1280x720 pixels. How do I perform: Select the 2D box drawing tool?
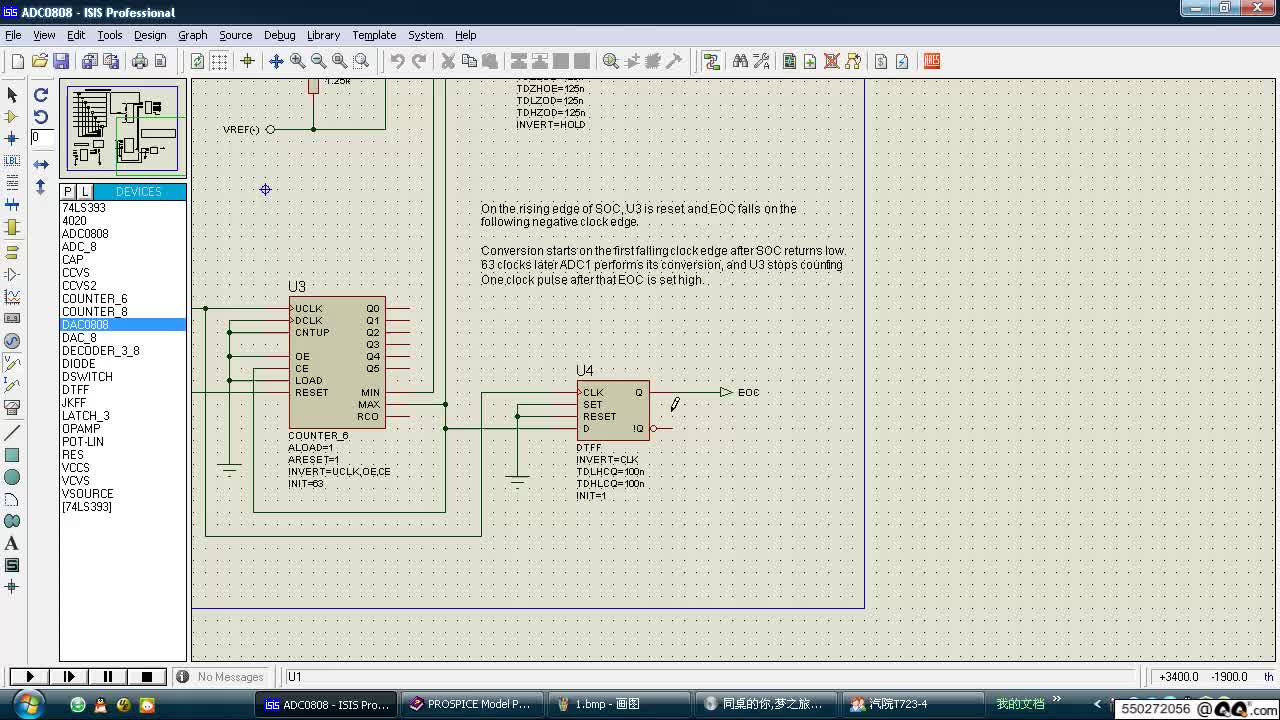coord(12,455)
